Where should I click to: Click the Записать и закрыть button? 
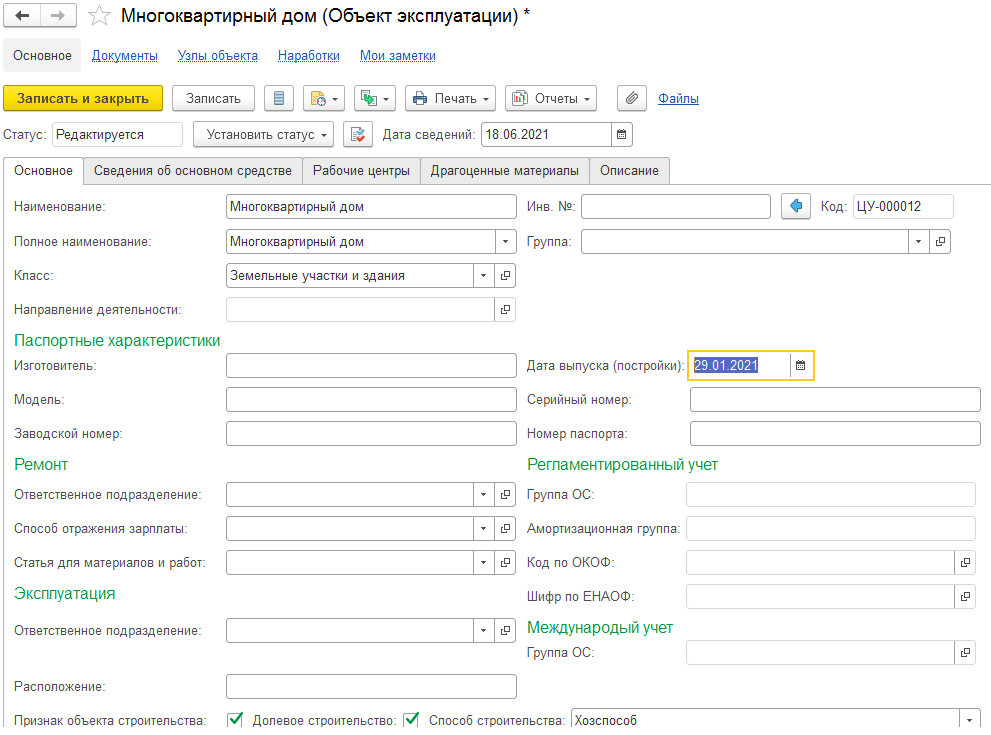[x=83, y=98]
